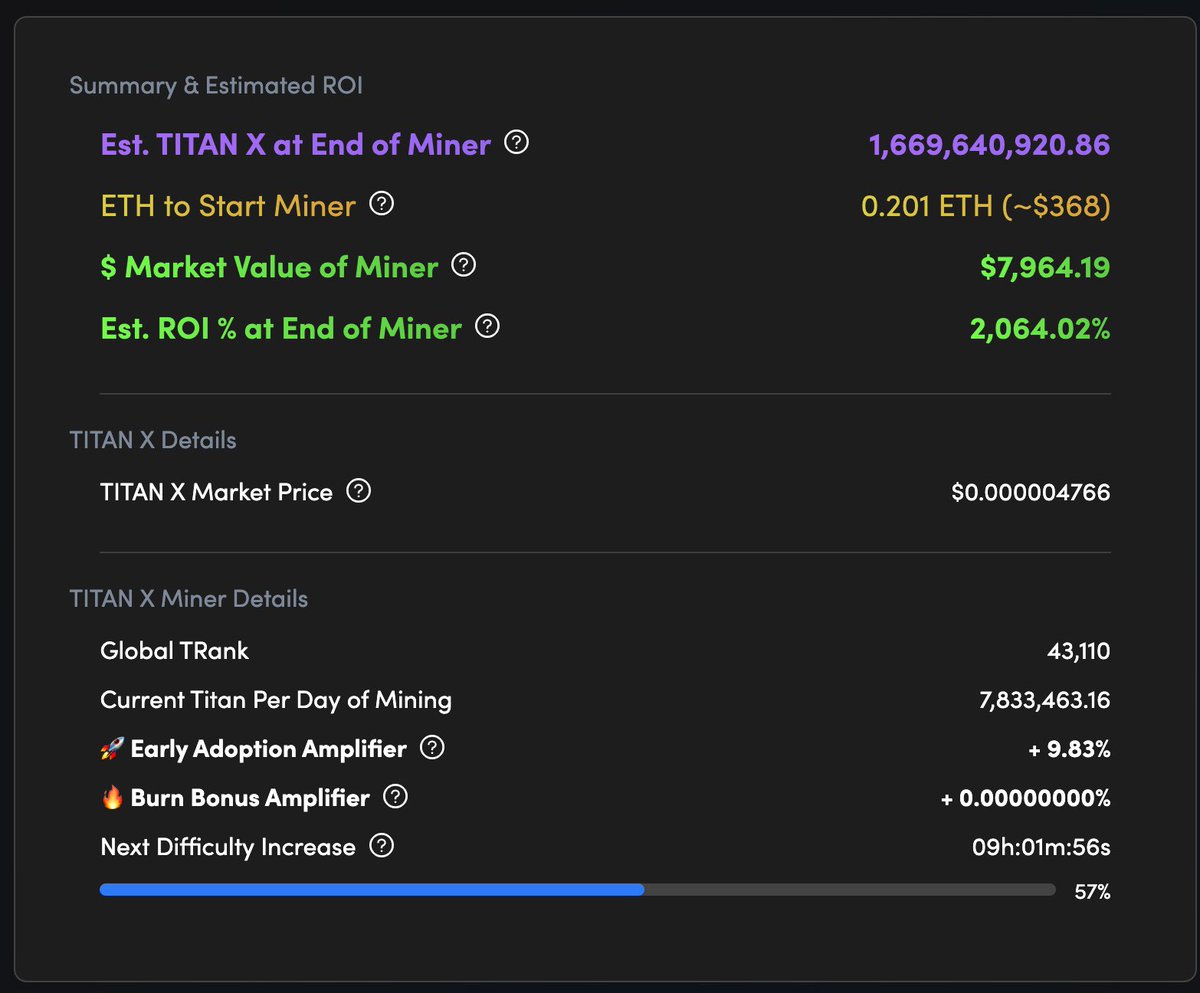Viewport: 1200px width, 993px height.
Task: Click the $ Market Value of Miner label
Action: click(269, 267)
